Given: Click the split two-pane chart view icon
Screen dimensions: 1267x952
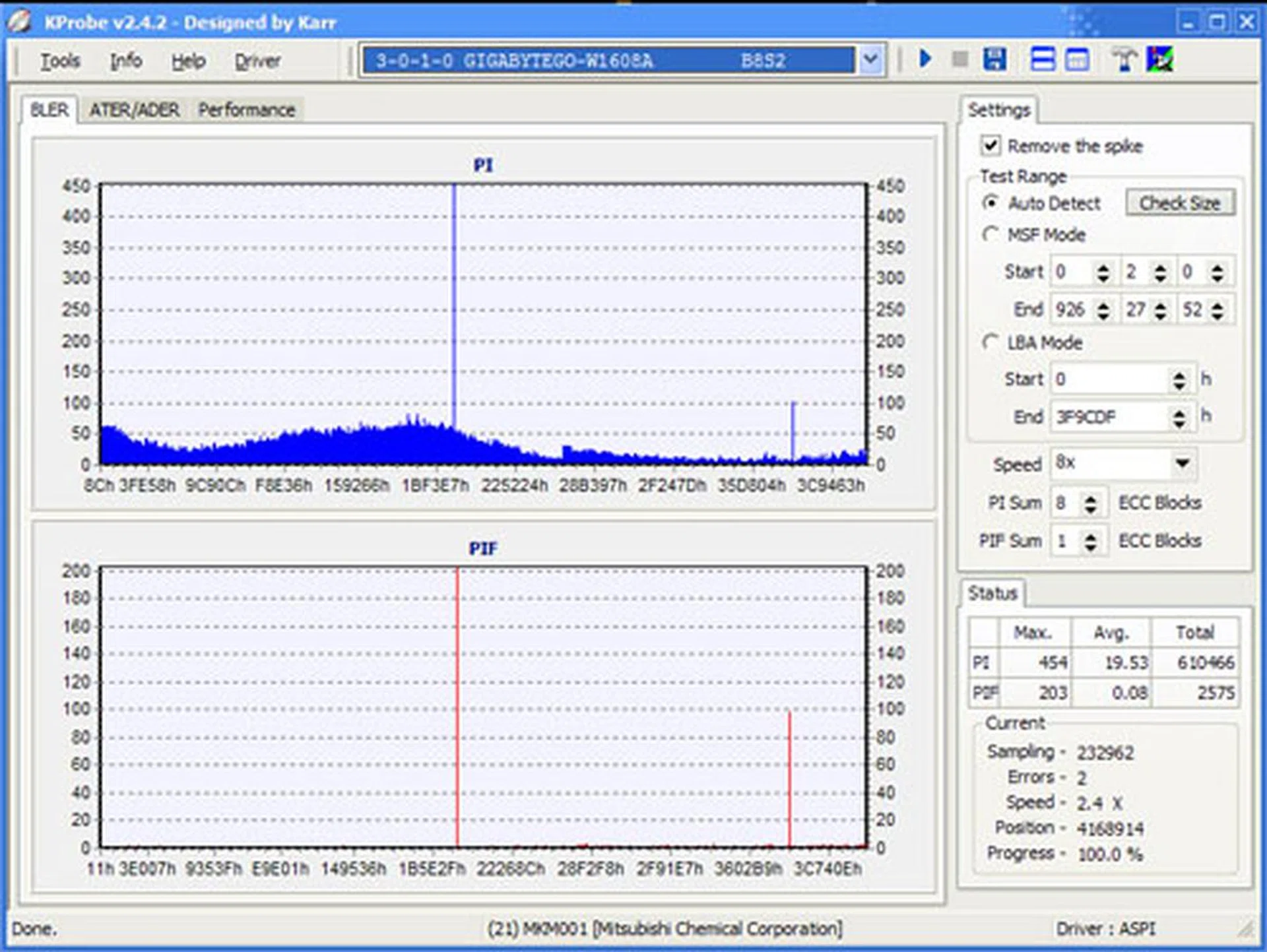Looking at the screenshot, I should coord(1042,60).
